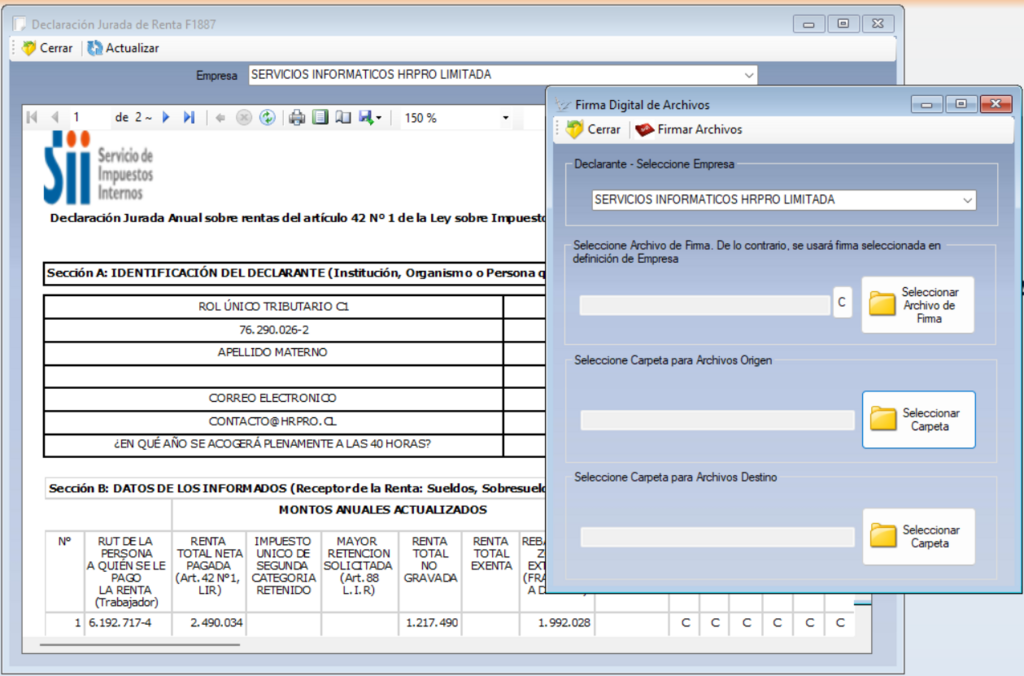Open export format dropdown arrow beside disk icon
Viewport: 1024px width, 676px height.
point(379,118)
